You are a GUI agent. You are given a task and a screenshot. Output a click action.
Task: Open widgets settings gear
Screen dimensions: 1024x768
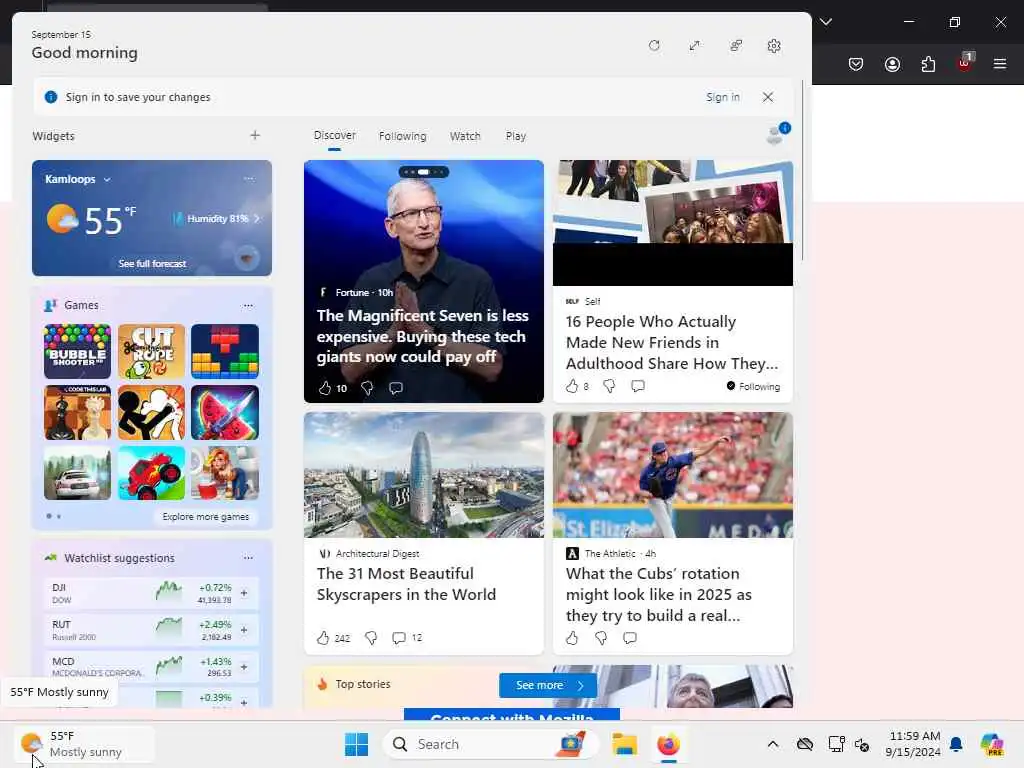click(x=774, y=46)
